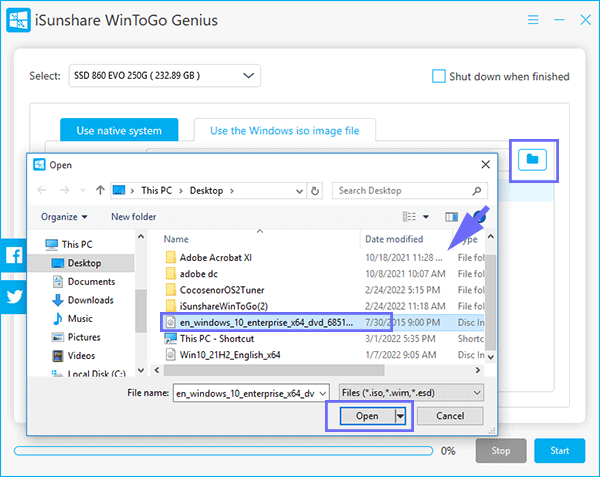Select iSunshareWinToGo(2) folder
The height and width of the screenshot is (477, 600).
(x=224, y=306)
